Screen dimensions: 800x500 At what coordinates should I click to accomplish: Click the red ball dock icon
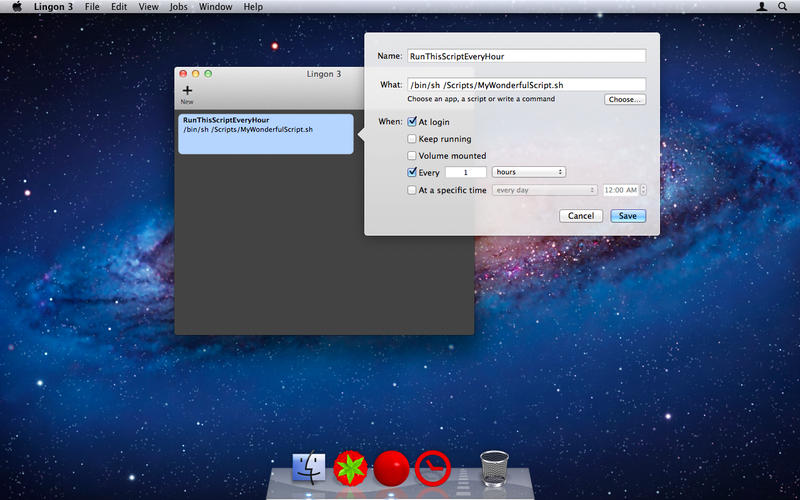coord(392,467)
